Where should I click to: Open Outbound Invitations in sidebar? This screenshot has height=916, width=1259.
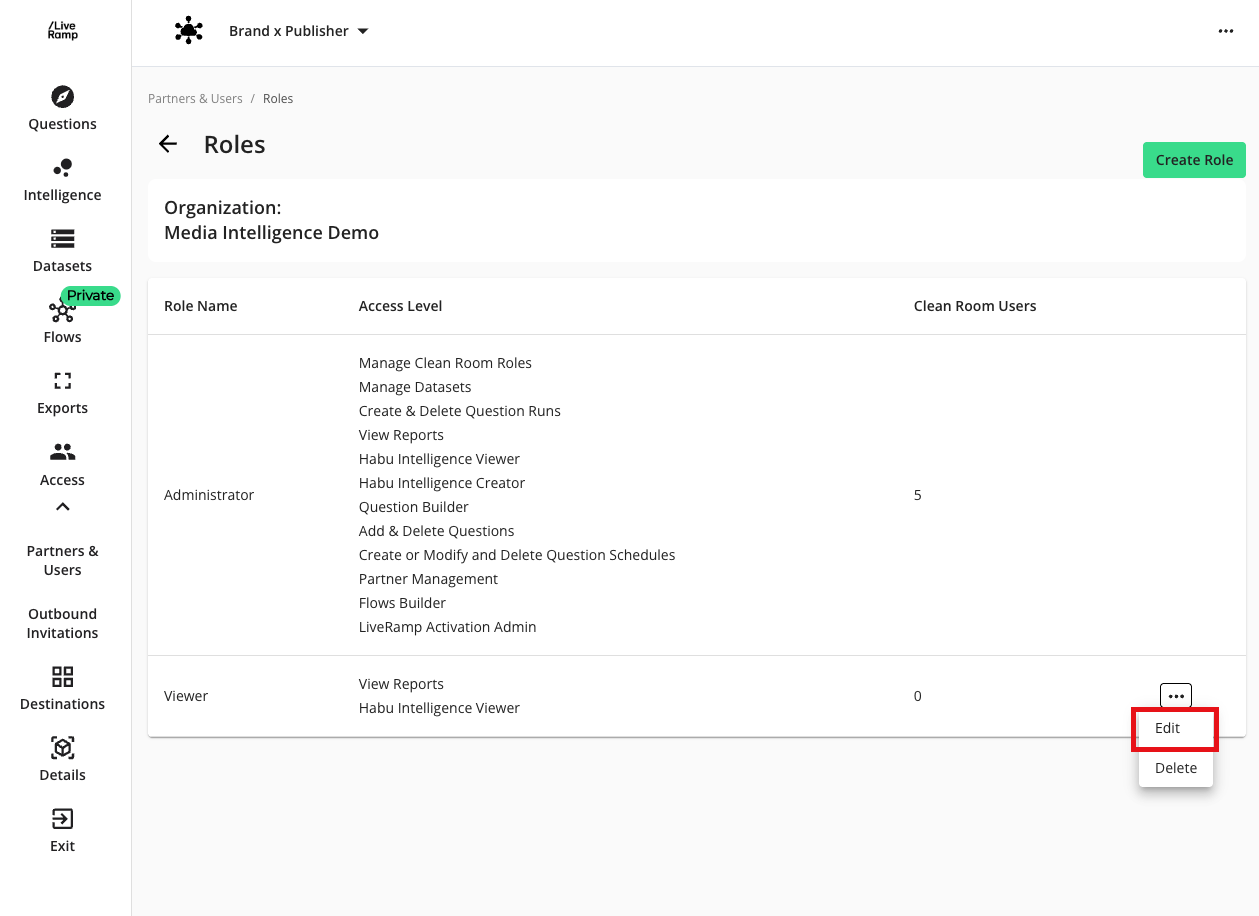62,623
